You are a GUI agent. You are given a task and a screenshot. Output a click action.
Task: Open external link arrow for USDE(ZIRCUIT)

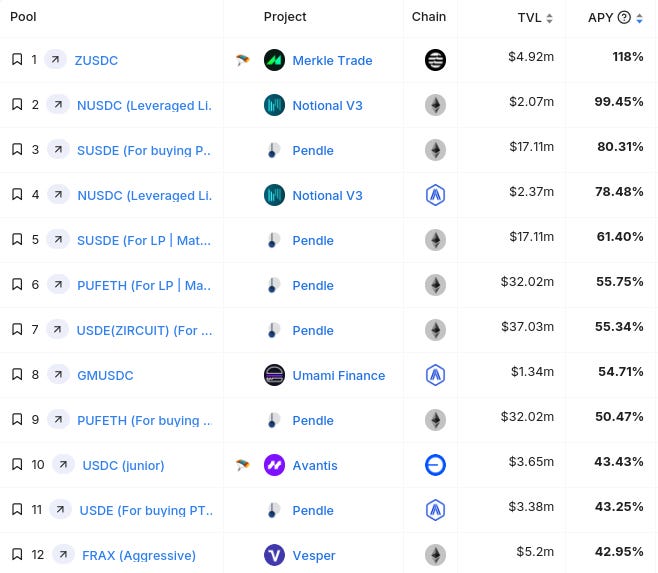click(57, 330)
